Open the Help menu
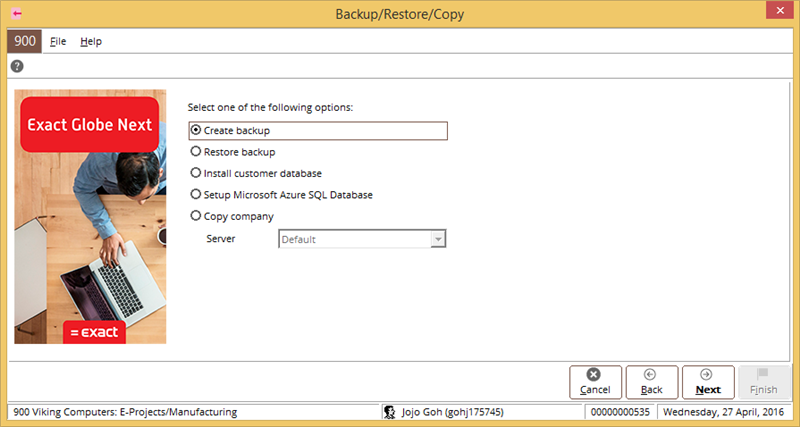 point(91,41)
